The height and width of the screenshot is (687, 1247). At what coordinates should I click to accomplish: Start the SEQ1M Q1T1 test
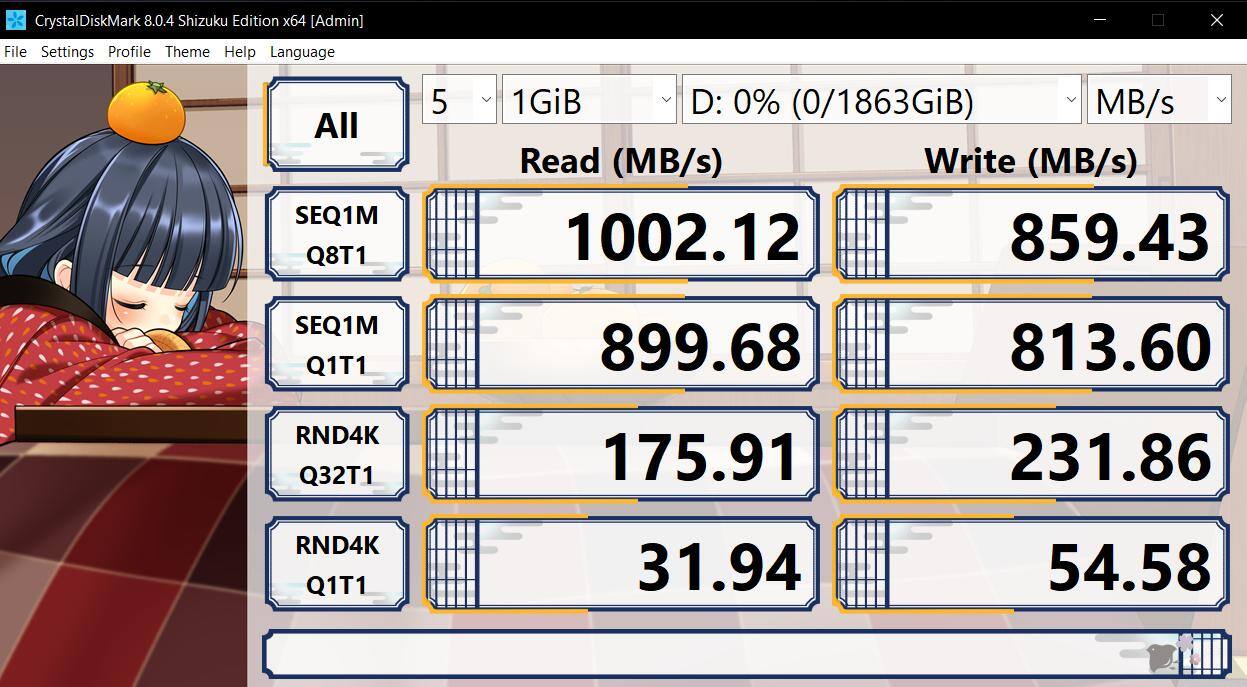(336, 345)
